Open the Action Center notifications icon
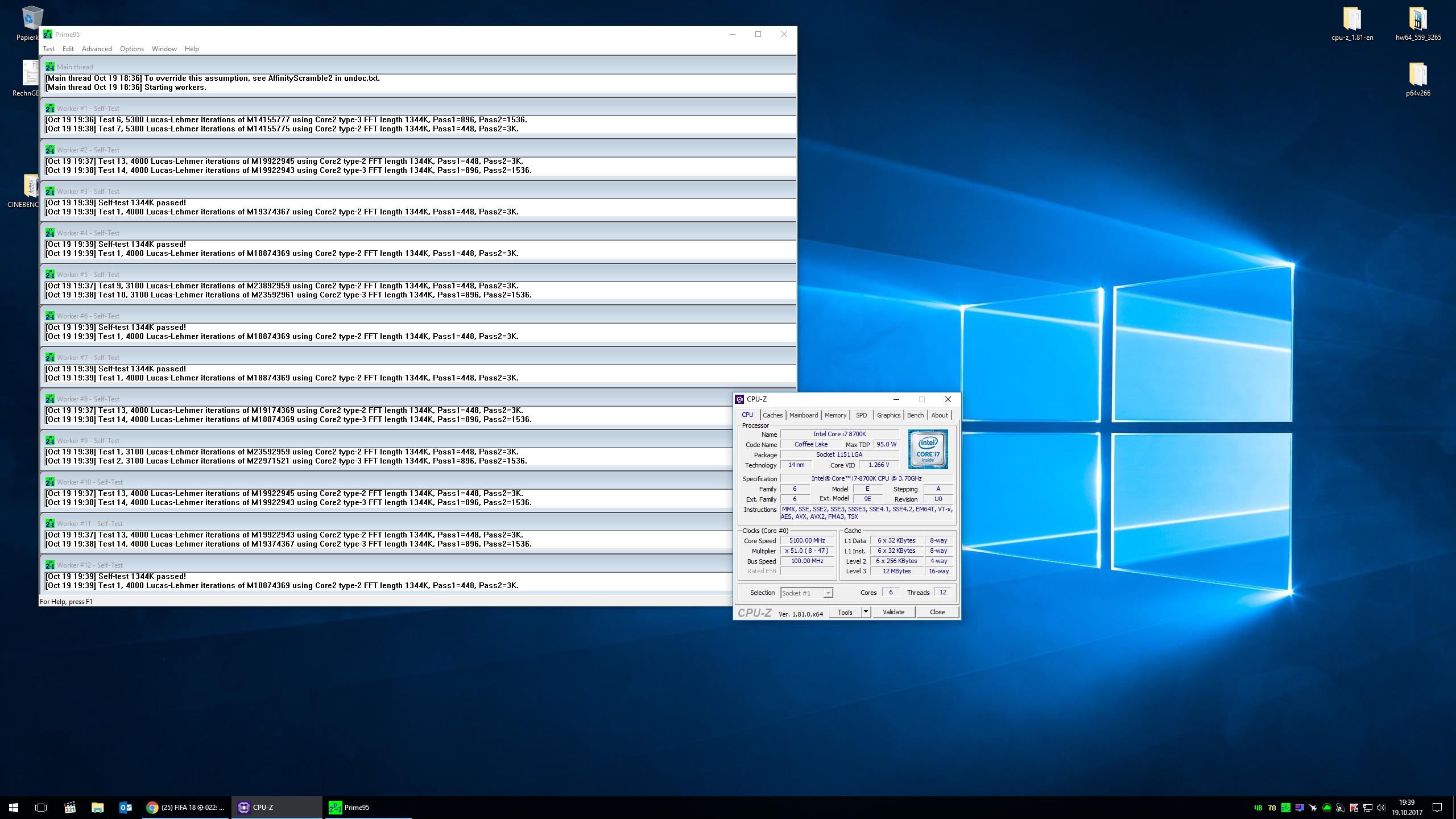The width and height of the screenshot is (1456, 819). click(x=1437, y=807)
